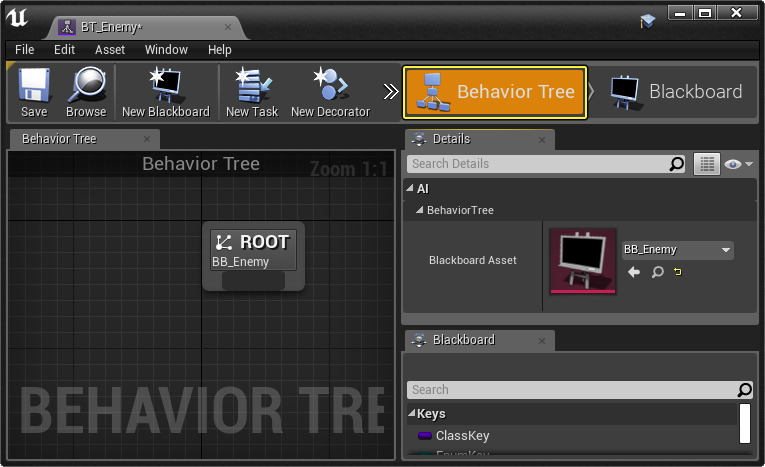This screenshot has height=467, width=765.
Task: Minimize the editor window
Action: [680, 13]
